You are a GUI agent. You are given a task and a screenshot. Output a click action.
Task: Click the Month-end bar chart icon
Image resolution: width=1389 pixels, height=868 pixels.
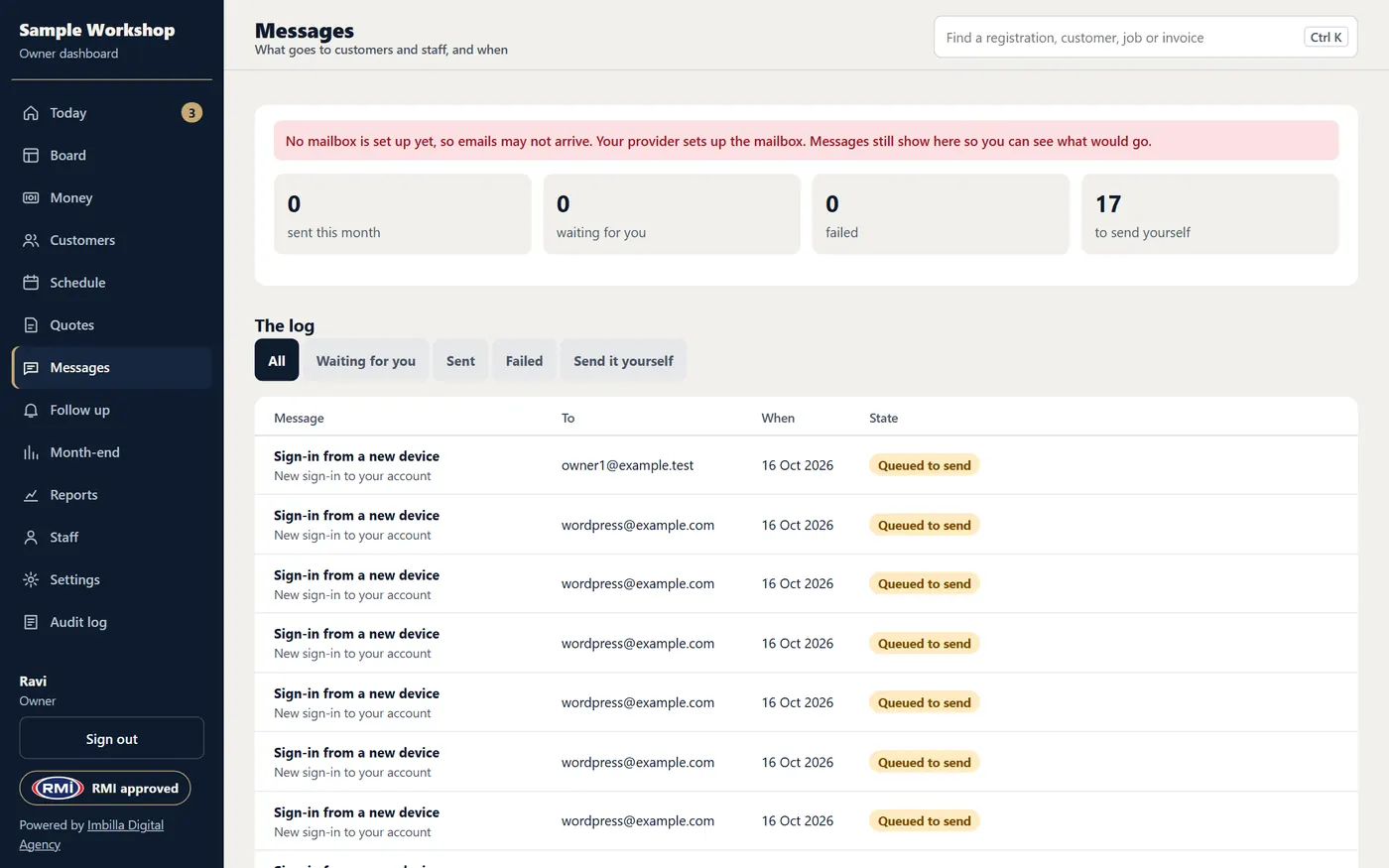pos(31,452)
